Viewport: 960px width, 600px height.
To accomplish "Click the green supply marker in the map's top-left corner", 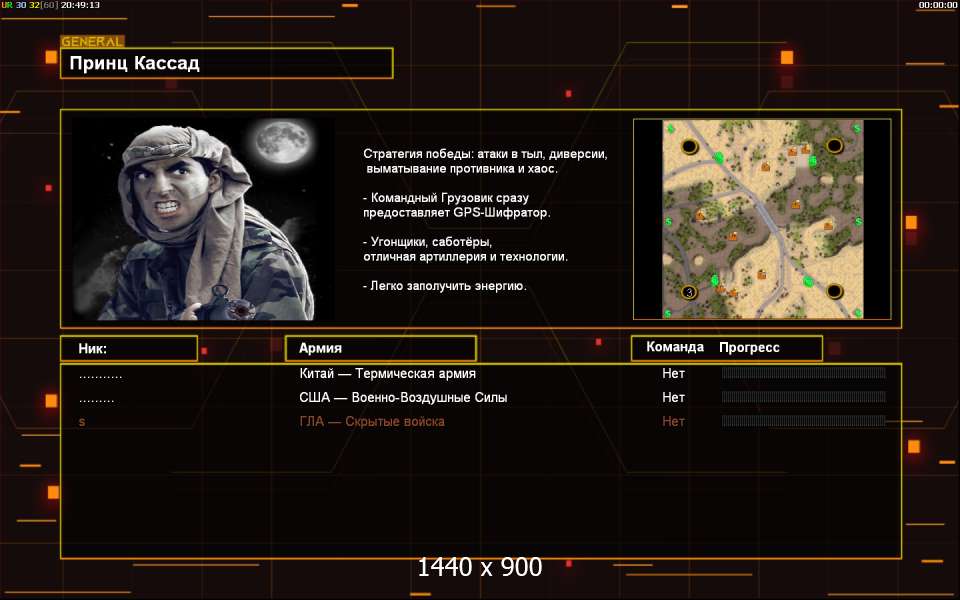I will [x=669, y=128].
